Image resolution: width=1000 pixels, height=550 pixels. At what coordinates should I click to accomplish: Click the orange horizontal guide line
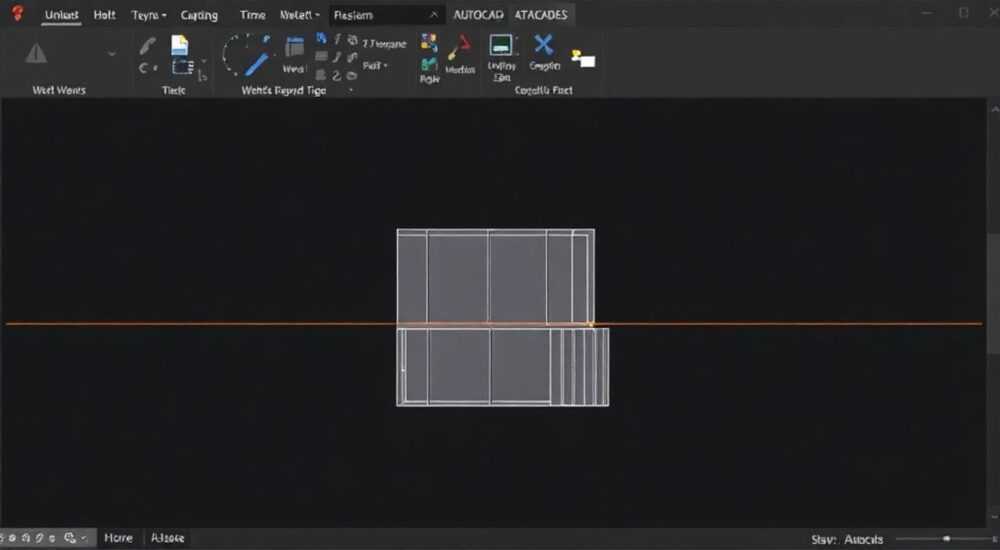coord(191,324)
